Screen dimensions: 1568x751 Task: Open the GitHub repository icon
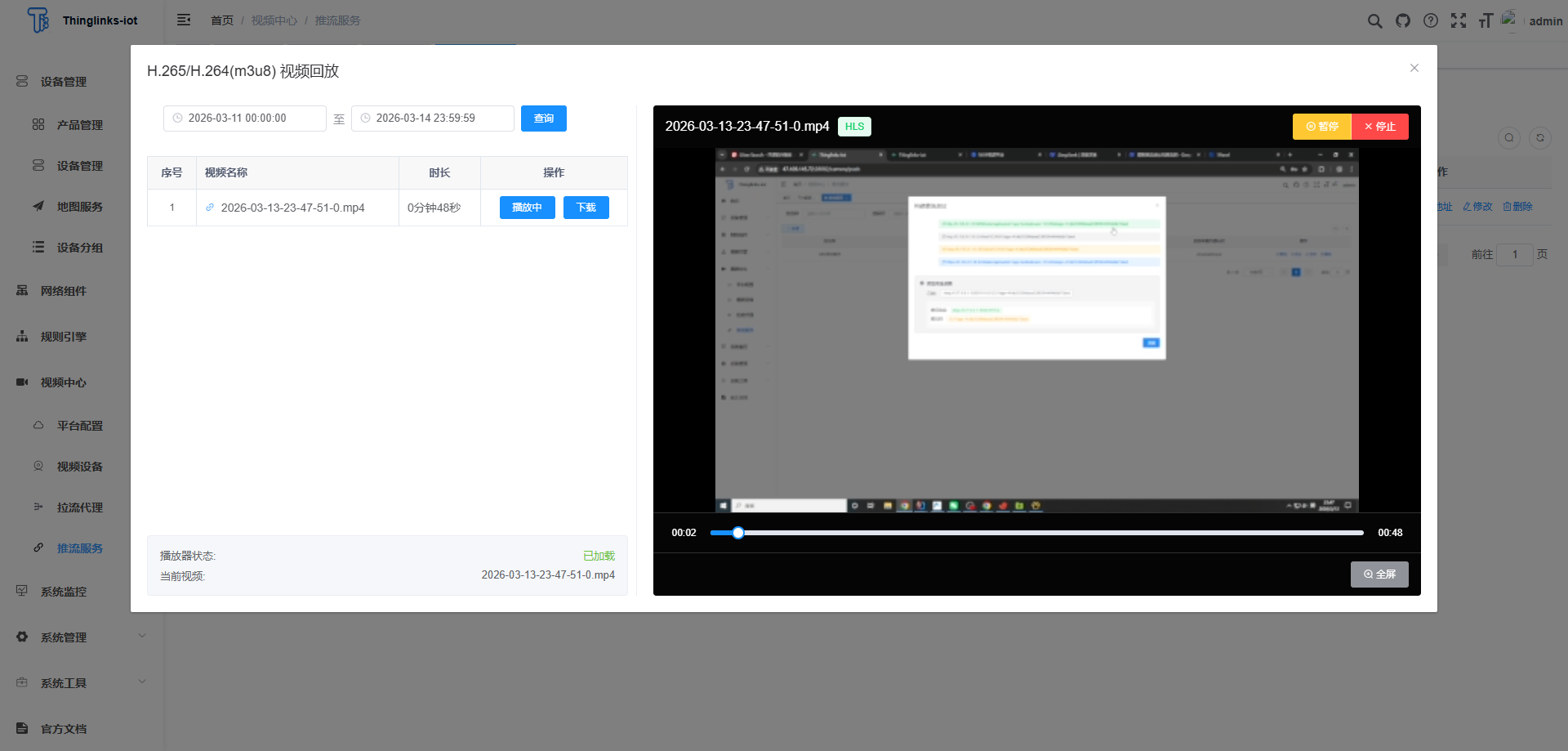(1402, 21)
